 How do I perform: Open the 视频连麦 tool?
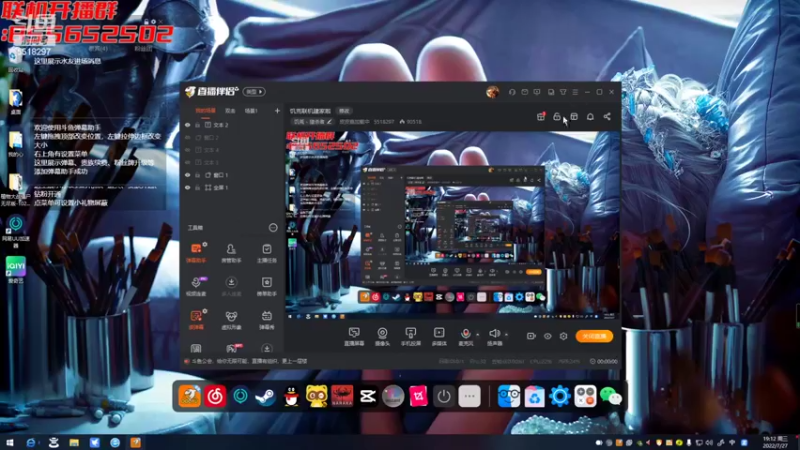coord(196,286)
